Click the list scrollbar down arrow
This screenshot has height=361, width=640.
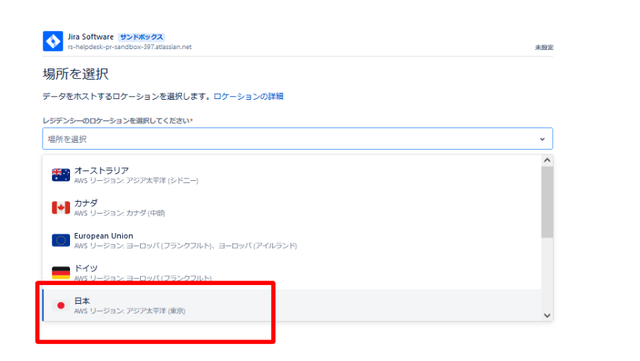point(547,315)
